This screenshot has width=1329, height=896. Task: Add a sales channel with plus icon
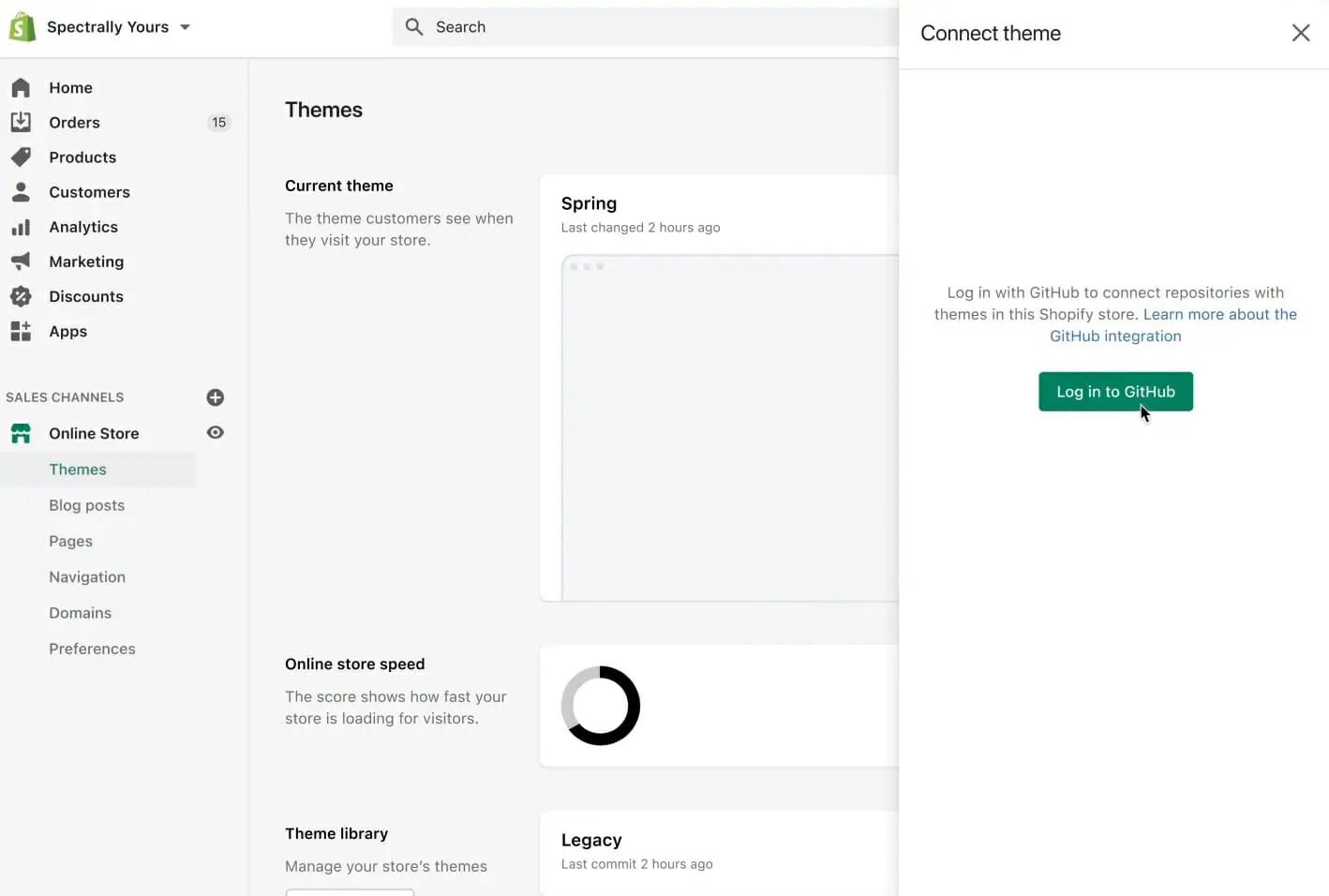click(x=215, y=397)
